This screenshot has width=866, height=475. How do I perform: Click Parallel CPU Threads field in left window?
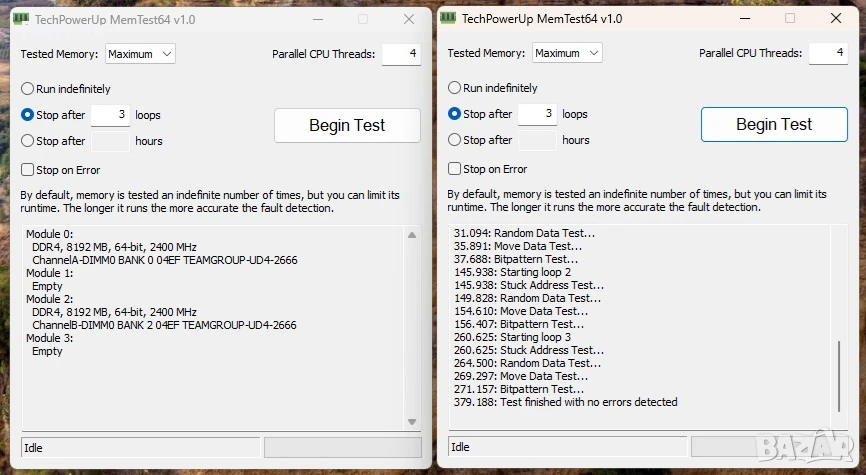click(401, 54)
